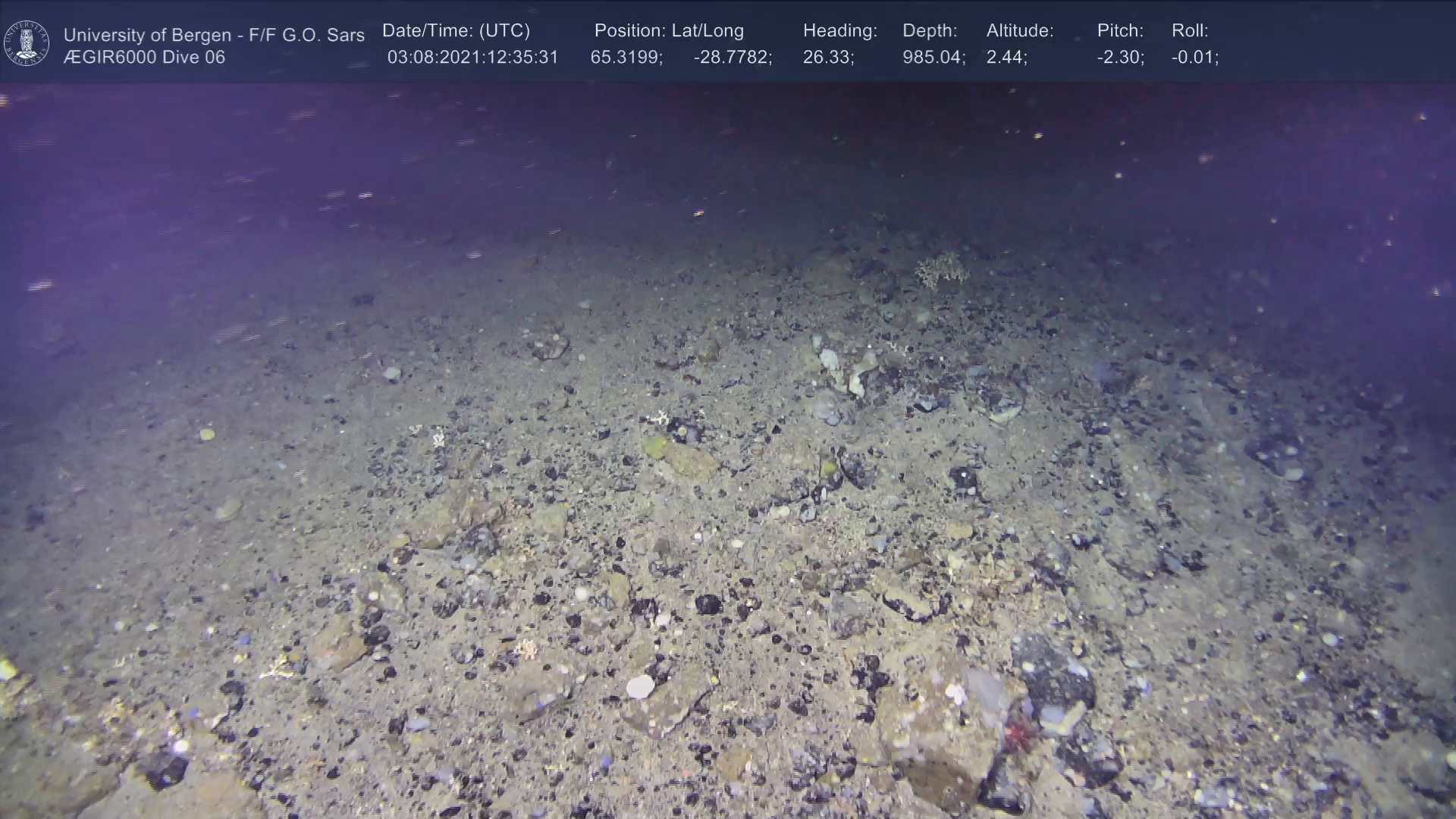Click the Pitch label

click(x=1120, y=30)
